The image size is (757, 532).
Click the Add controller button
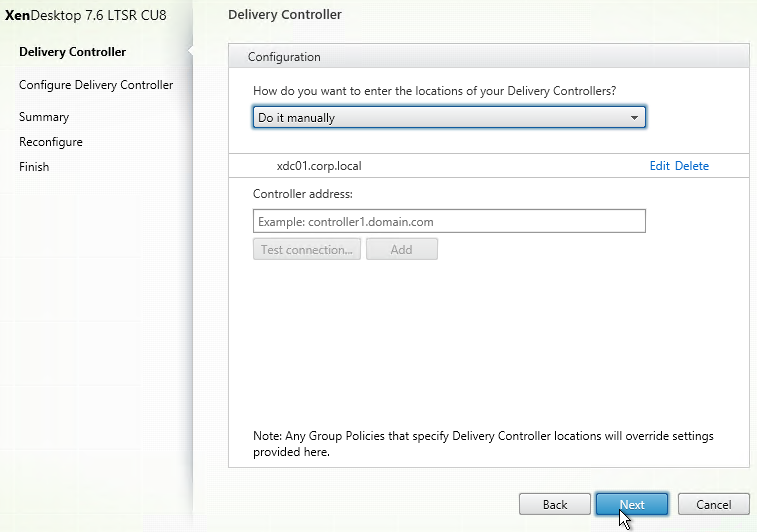tap(402, 249)
